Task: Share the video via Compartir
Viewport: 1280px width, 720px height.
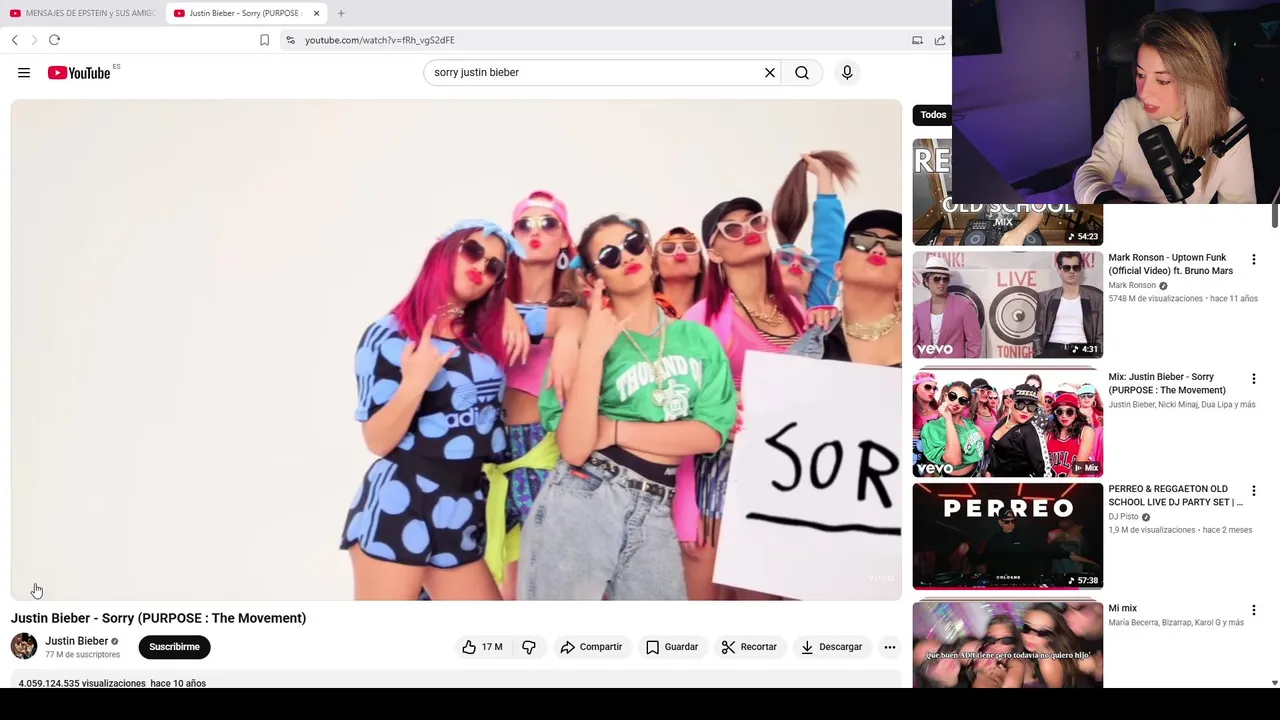Action: 591,647
